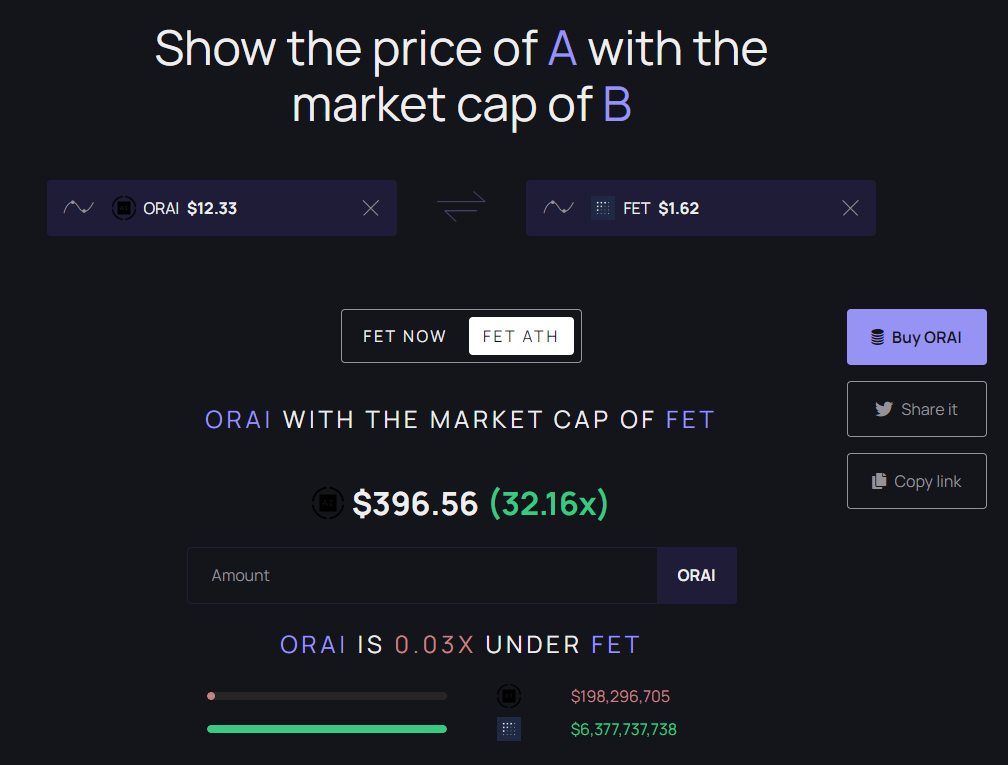The width and height of the screenshot is (1008, 765).
Task: Click the ORAI unit label beside Amount
Action: point(696,575)
